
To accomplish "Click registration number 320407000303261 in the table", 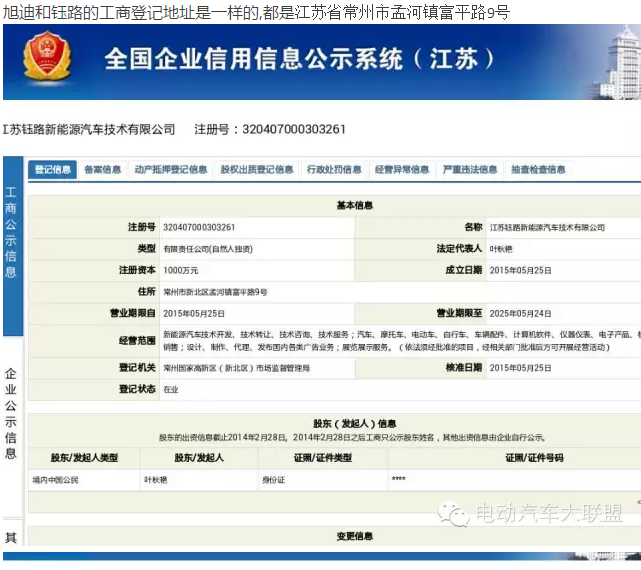I will click(199, 227).
